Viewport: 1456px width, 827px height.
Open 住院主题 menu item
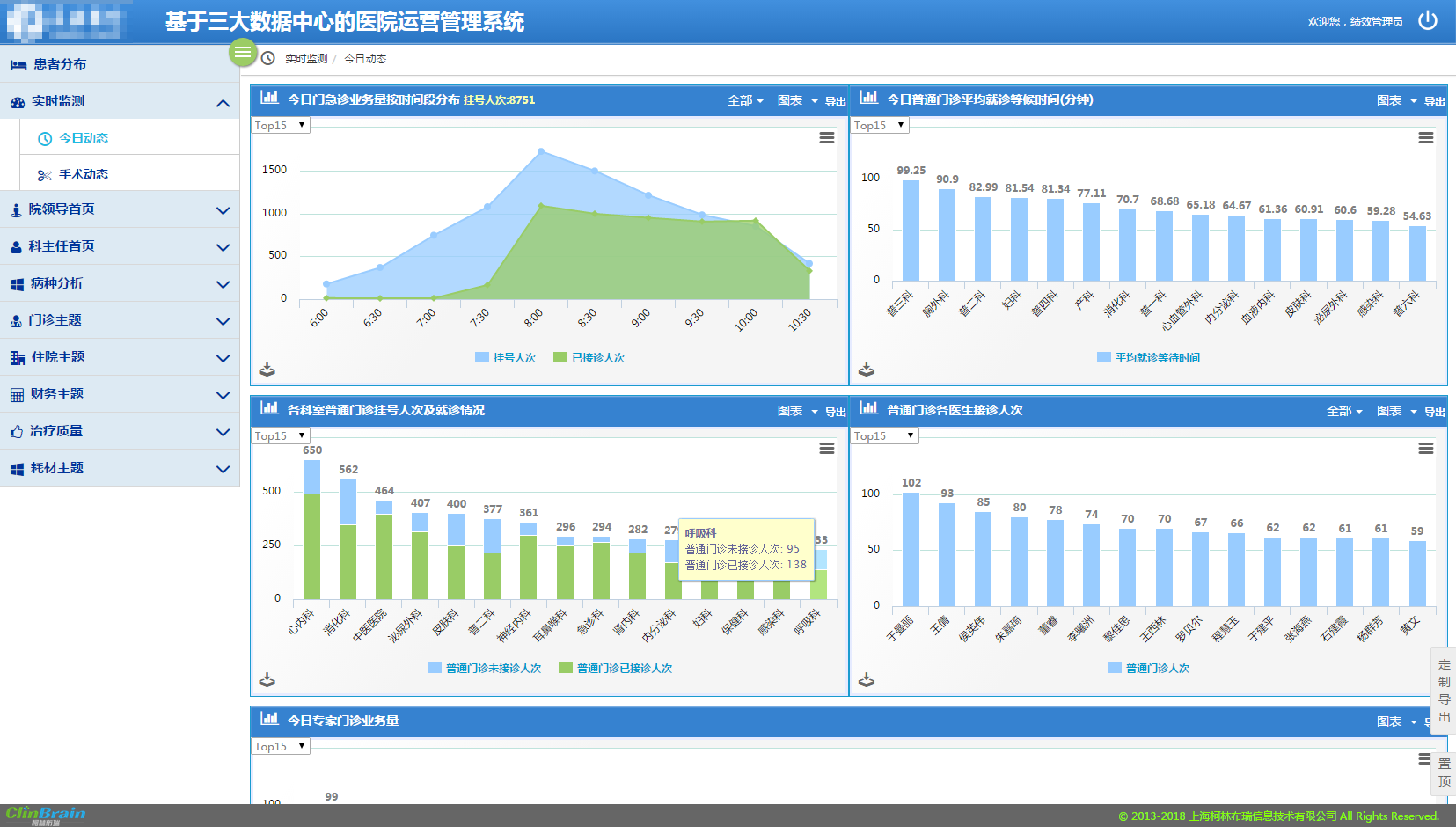click(120, 357)
